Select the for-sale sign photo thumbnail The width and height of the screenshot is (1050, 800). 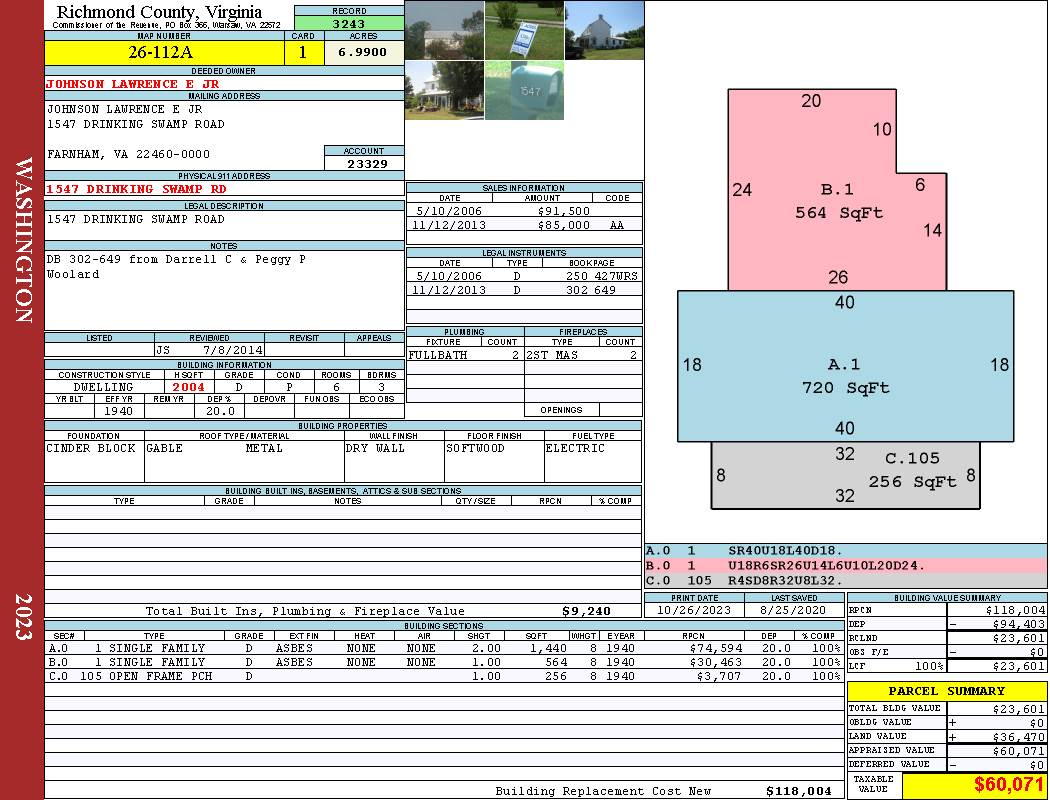[524, 30]
